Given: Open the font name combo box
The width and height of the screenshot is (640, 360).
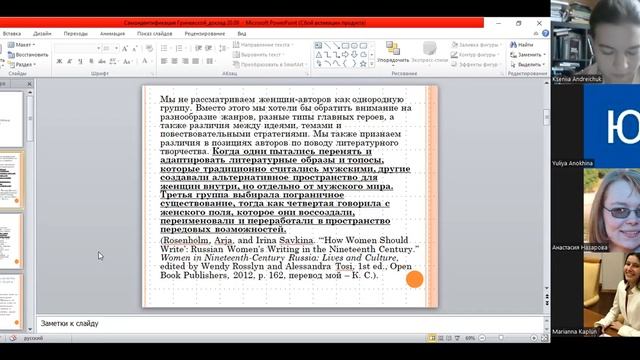Looking at the screenshot, I should coord(77,49).
